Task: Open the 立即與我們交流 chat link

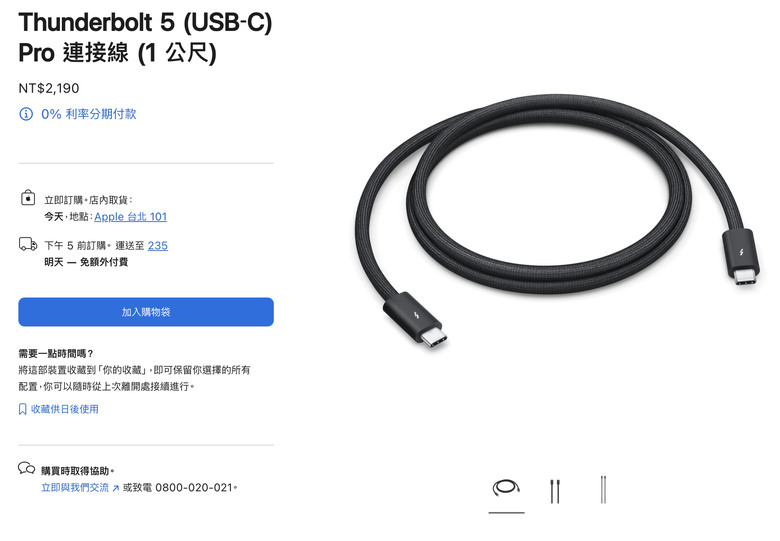Action: [75, 487]
